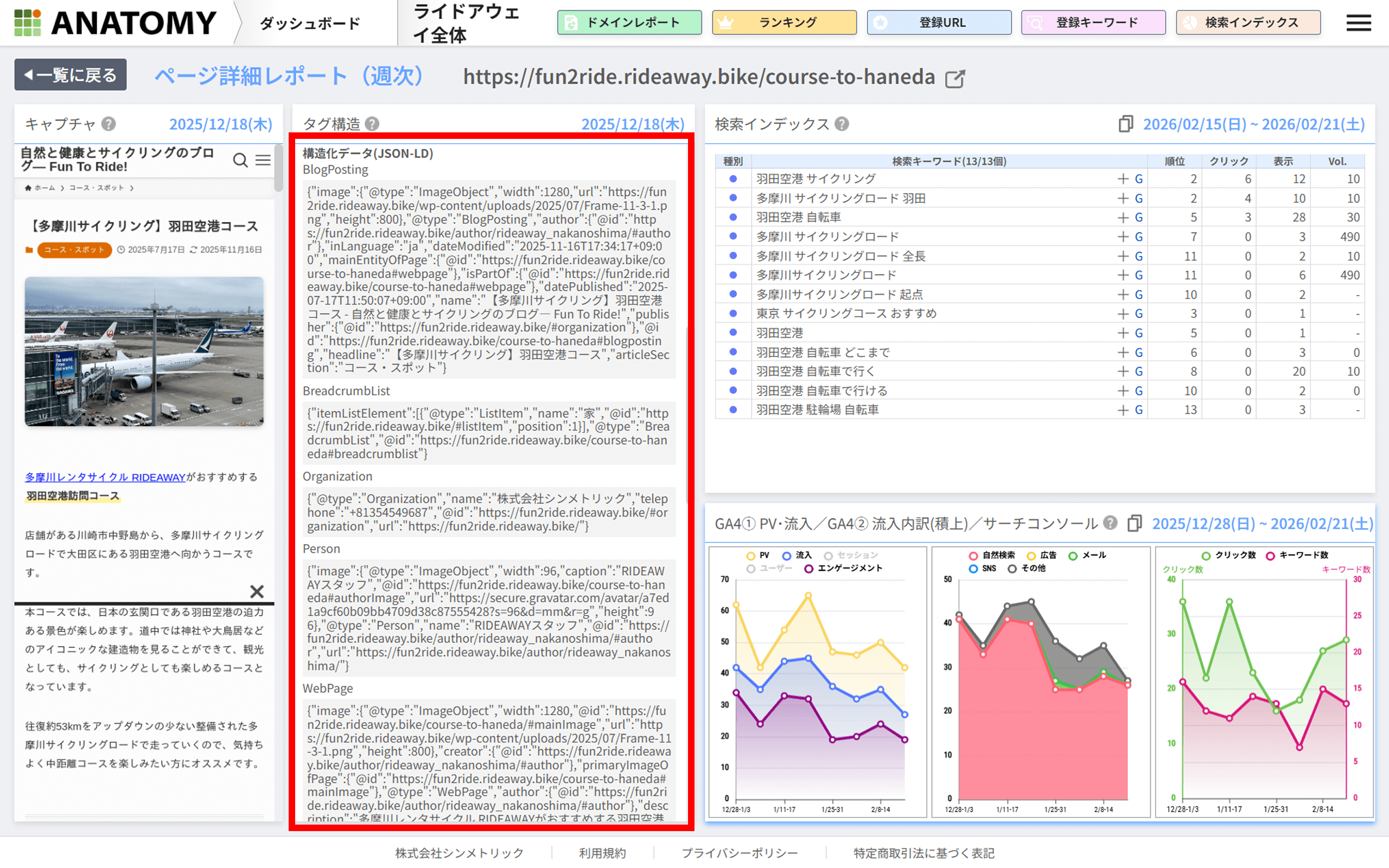Click G icon for 羽田空港 サイクリング keyword

(x=1139, y=179)
